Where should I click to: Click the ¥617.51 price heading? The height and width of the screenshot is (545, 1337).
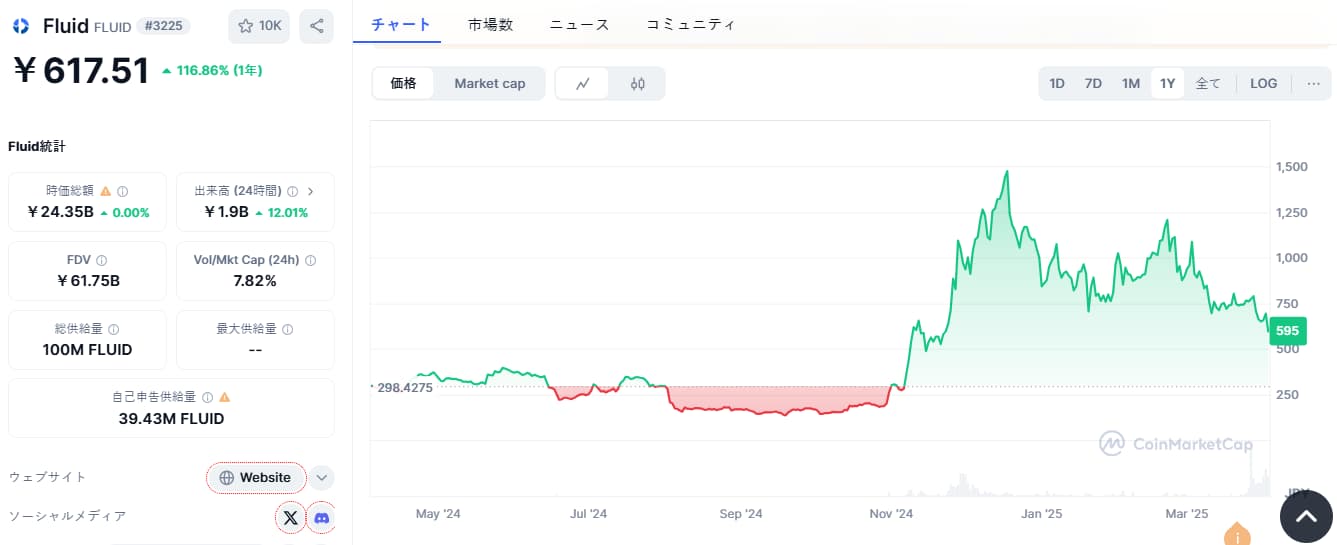pyautogui.click(x=81, y=71)
